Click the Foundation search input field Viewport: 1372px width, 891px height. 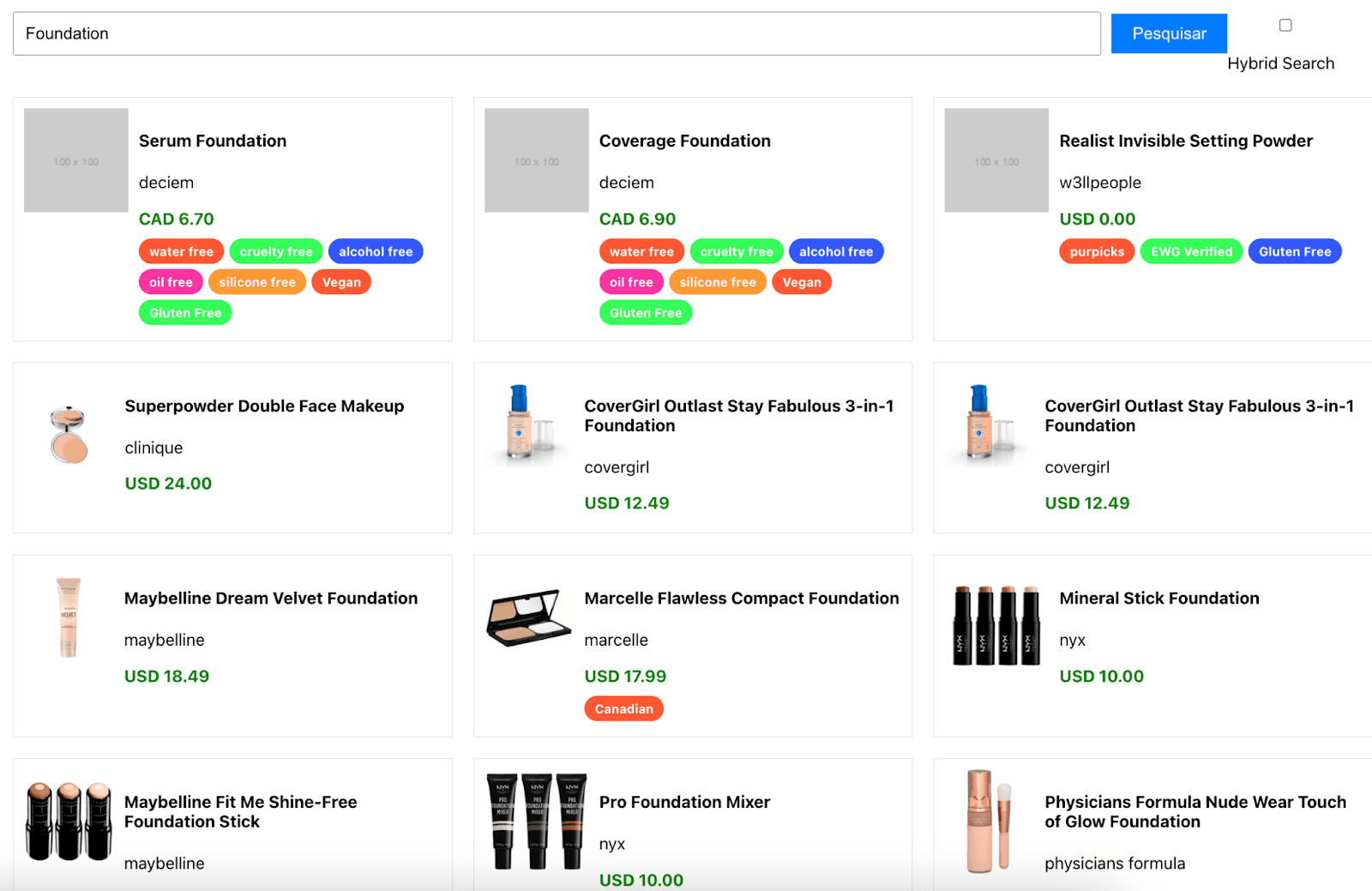click(557, 33)
